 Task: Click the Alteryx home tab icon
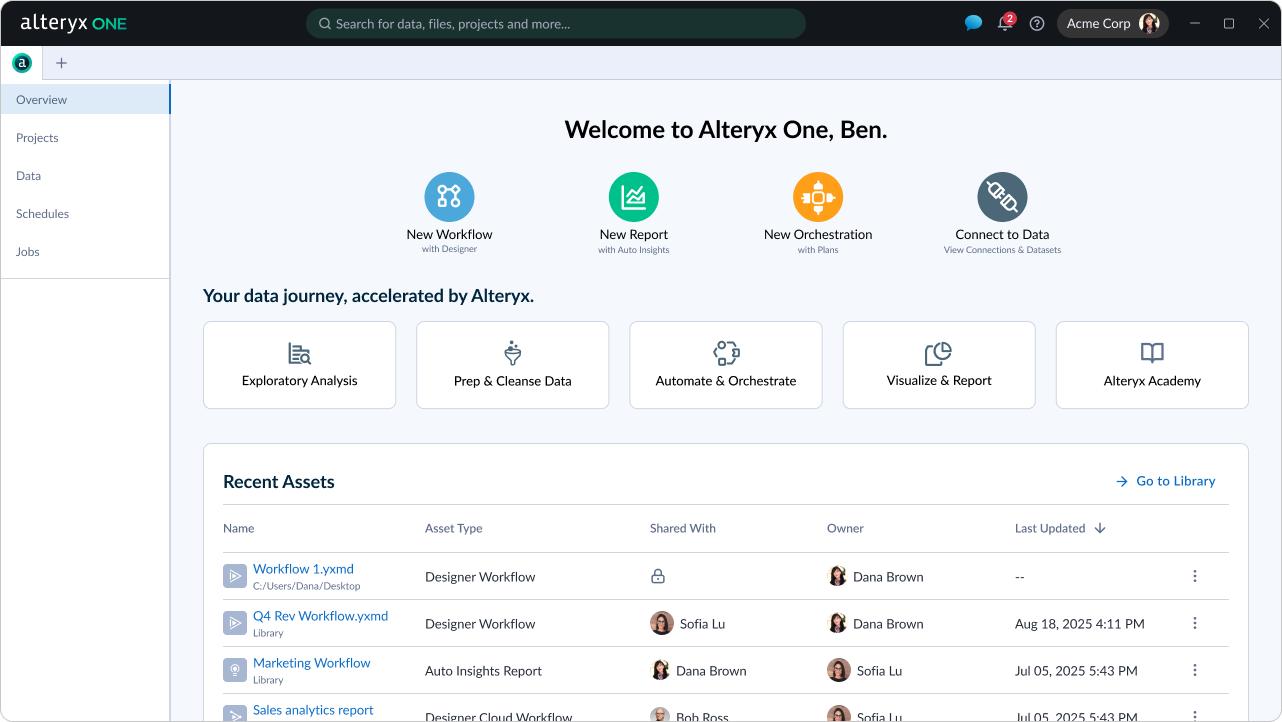point(22,63)
